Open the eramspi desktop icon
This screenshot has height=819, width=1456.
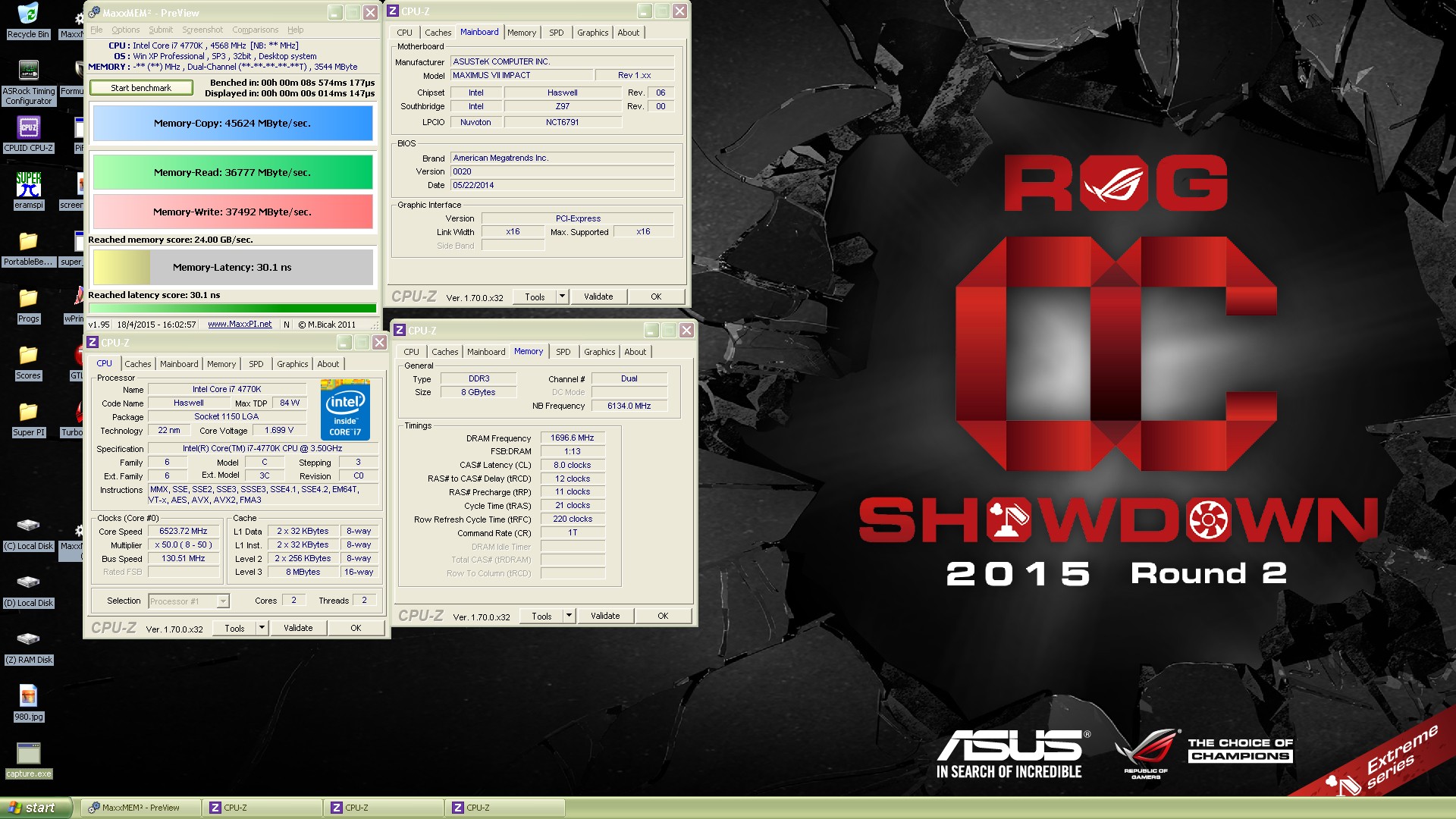[x=28, y=190]
